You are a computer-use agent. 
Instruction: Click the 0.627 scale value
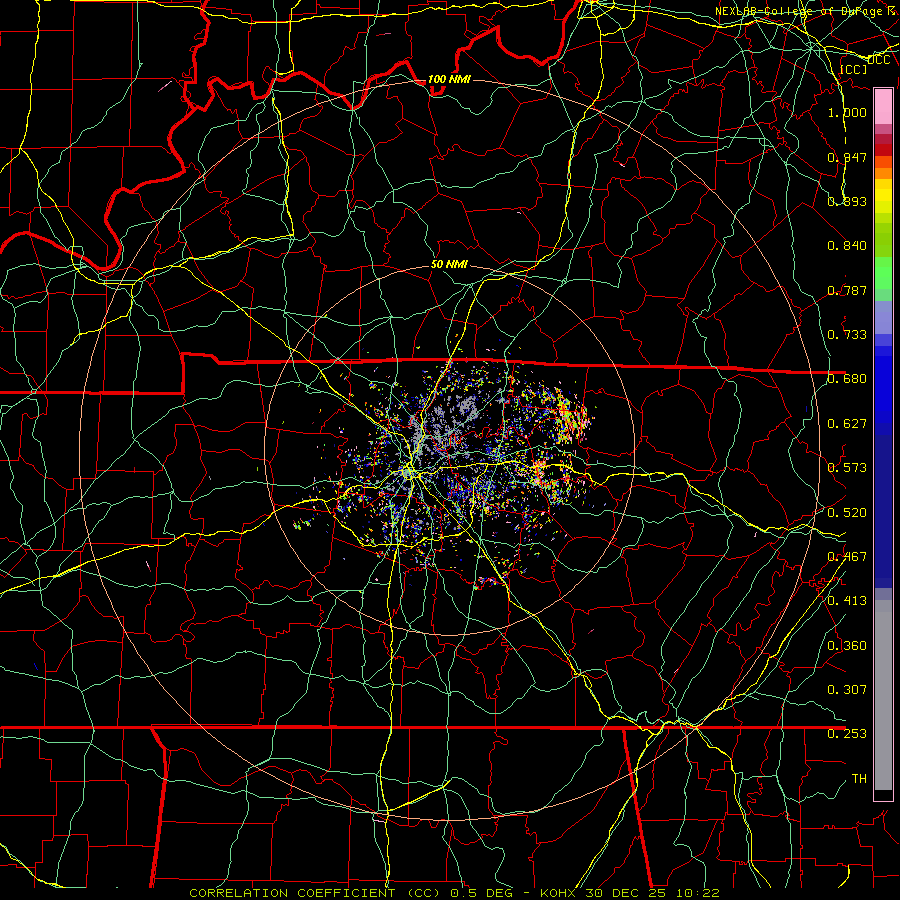click(847, 424)
